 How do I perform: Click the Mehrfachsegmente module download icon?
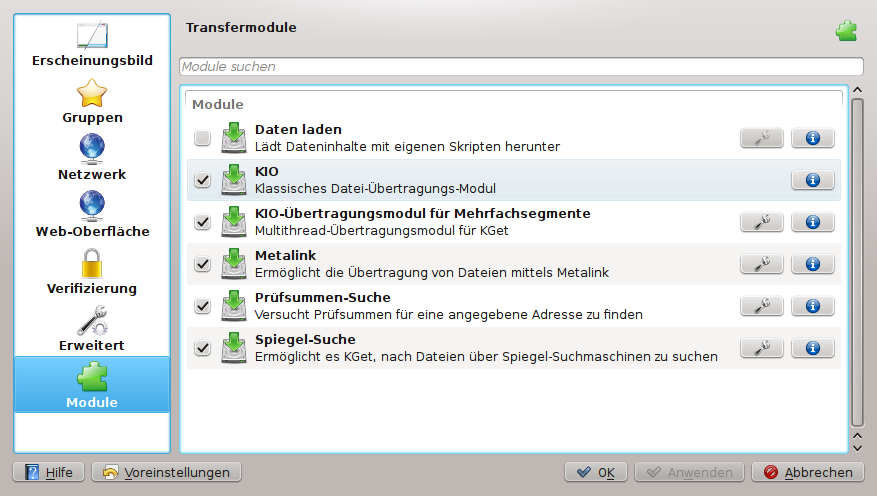[234, 222]
